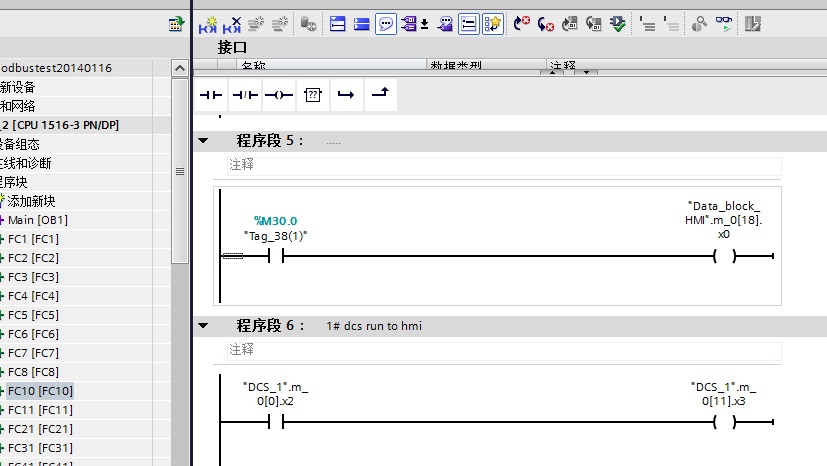Open Main [OB1] in project tree
The height and width of the screenshot is (466, 827).
pyautogui.click(x=38, y=220)
